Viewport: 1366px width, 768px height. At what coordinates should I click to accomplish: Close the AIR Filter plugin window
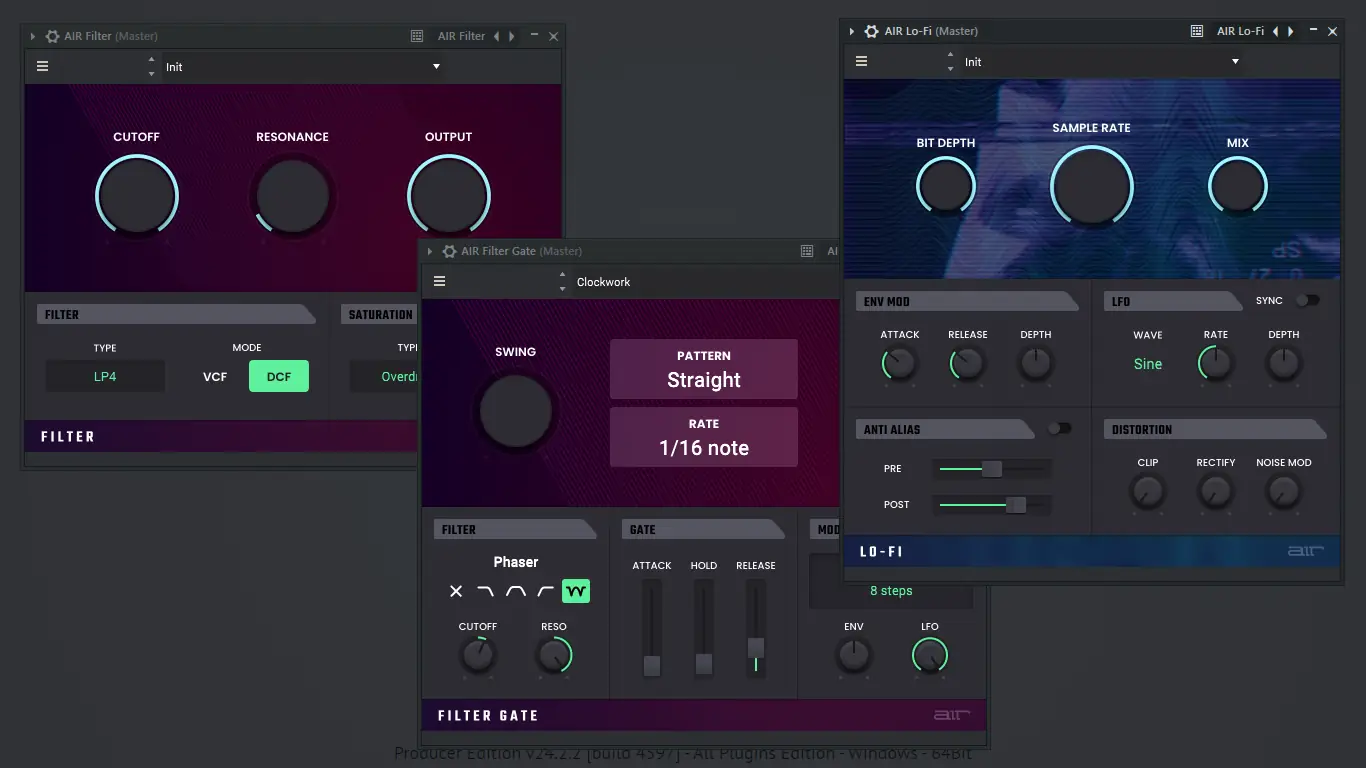pos(553,36)
